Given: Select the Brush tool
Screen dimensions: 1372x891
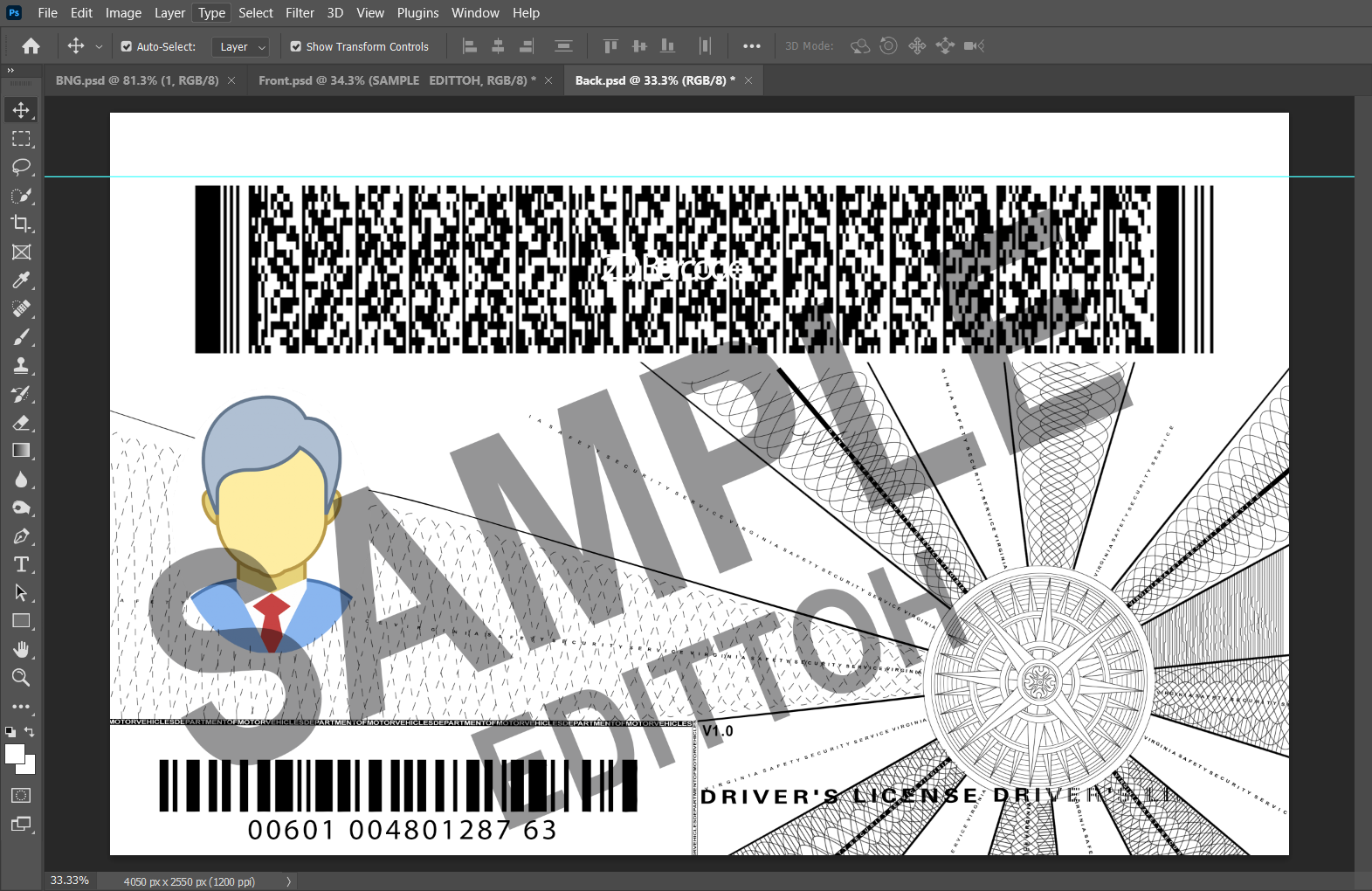Looking at the screenshot, I should [x=21, y=337].
